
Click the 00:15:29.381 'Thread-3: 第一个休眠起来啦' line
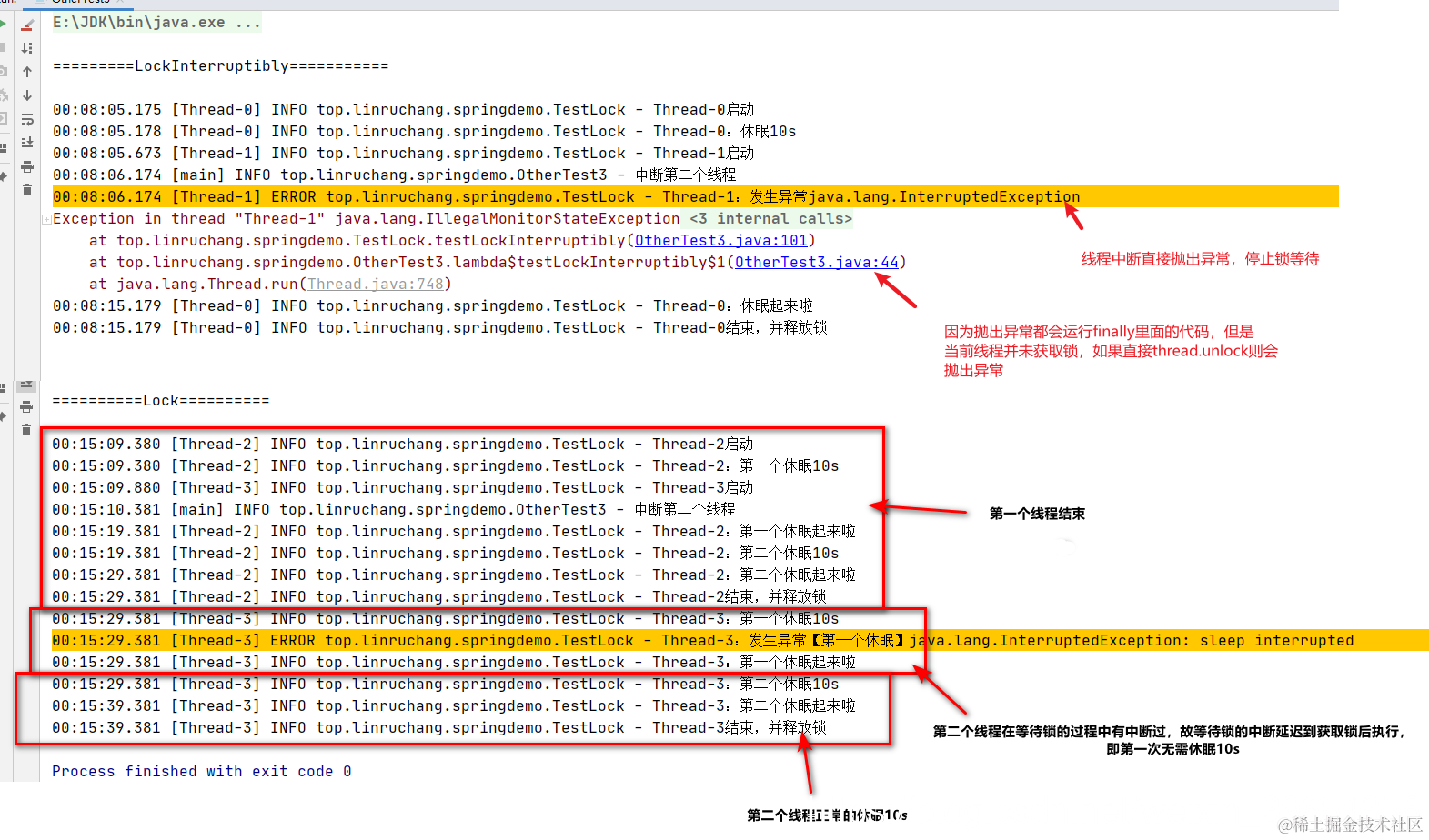(x=454, y=663)
